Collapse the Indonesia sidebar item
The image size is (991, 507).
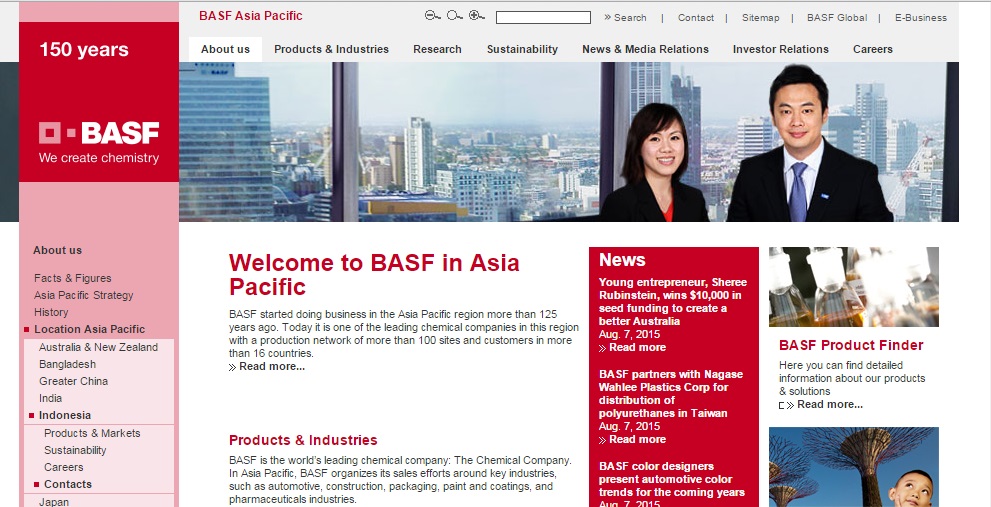pos(64,415)
